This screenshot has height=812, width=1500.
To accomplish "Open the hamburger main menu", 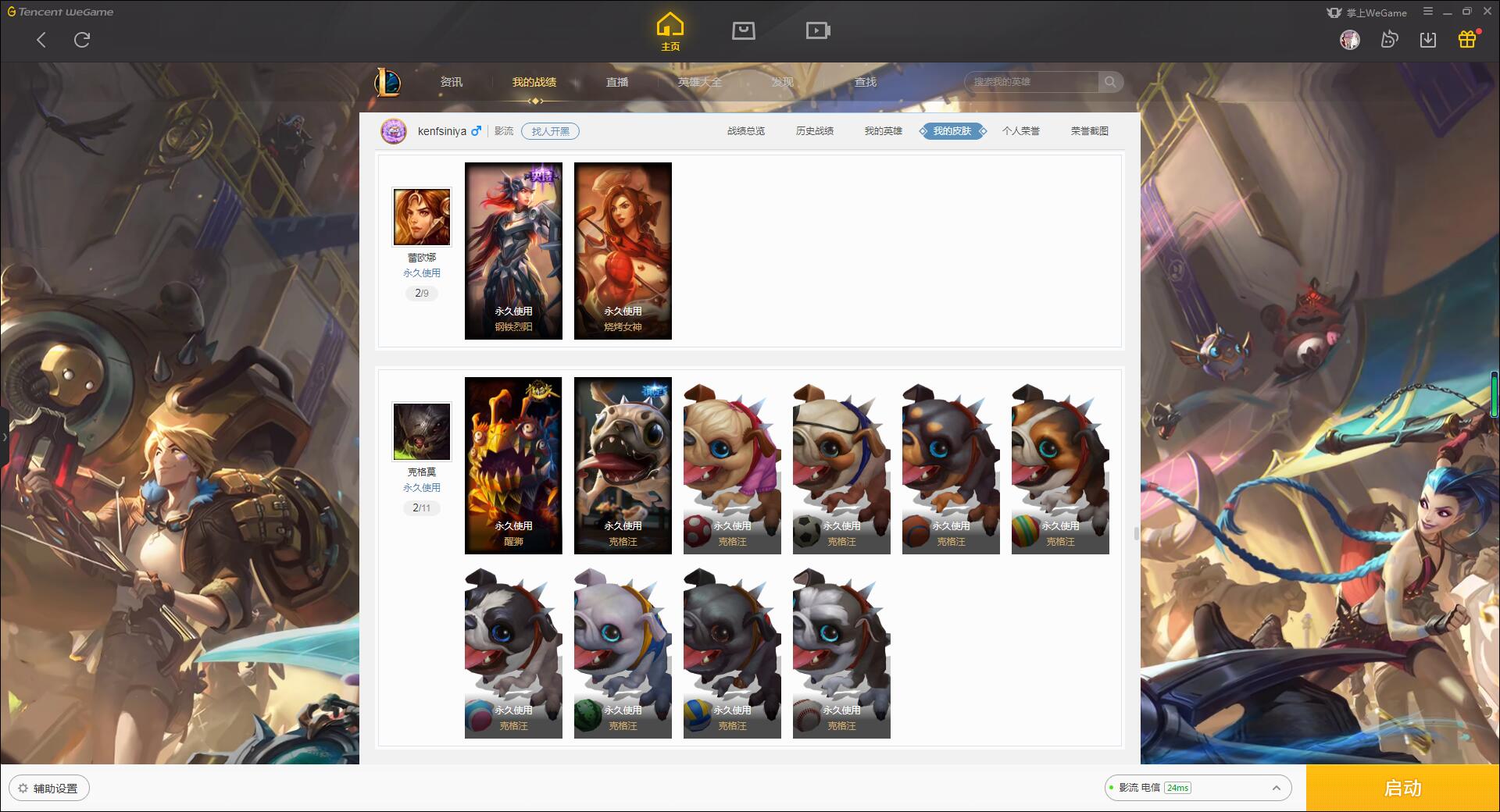I will click(x=1428, y=12).
